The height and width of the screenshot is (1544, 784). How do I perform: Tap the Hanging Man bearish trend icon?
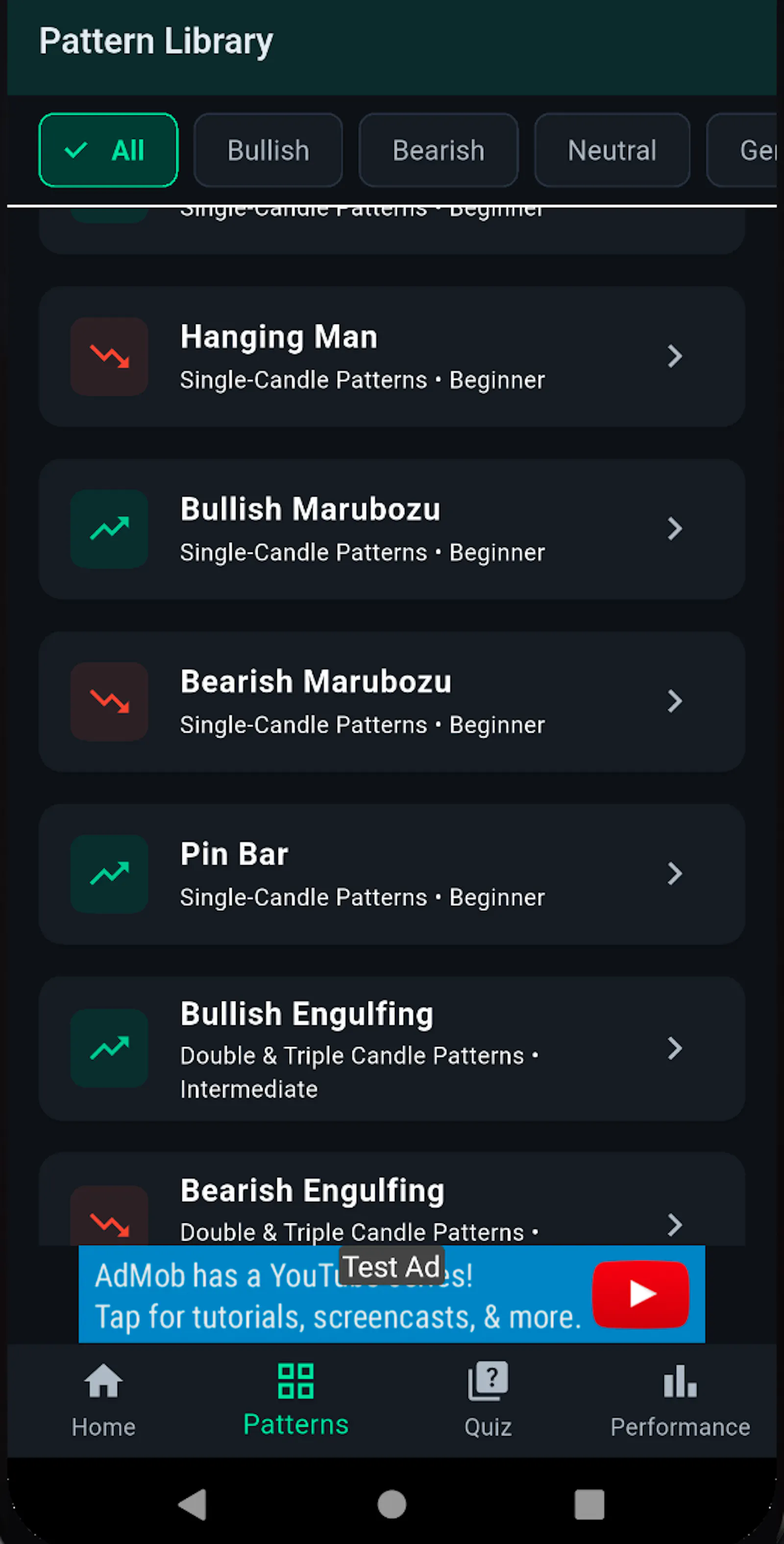point(109,357)
